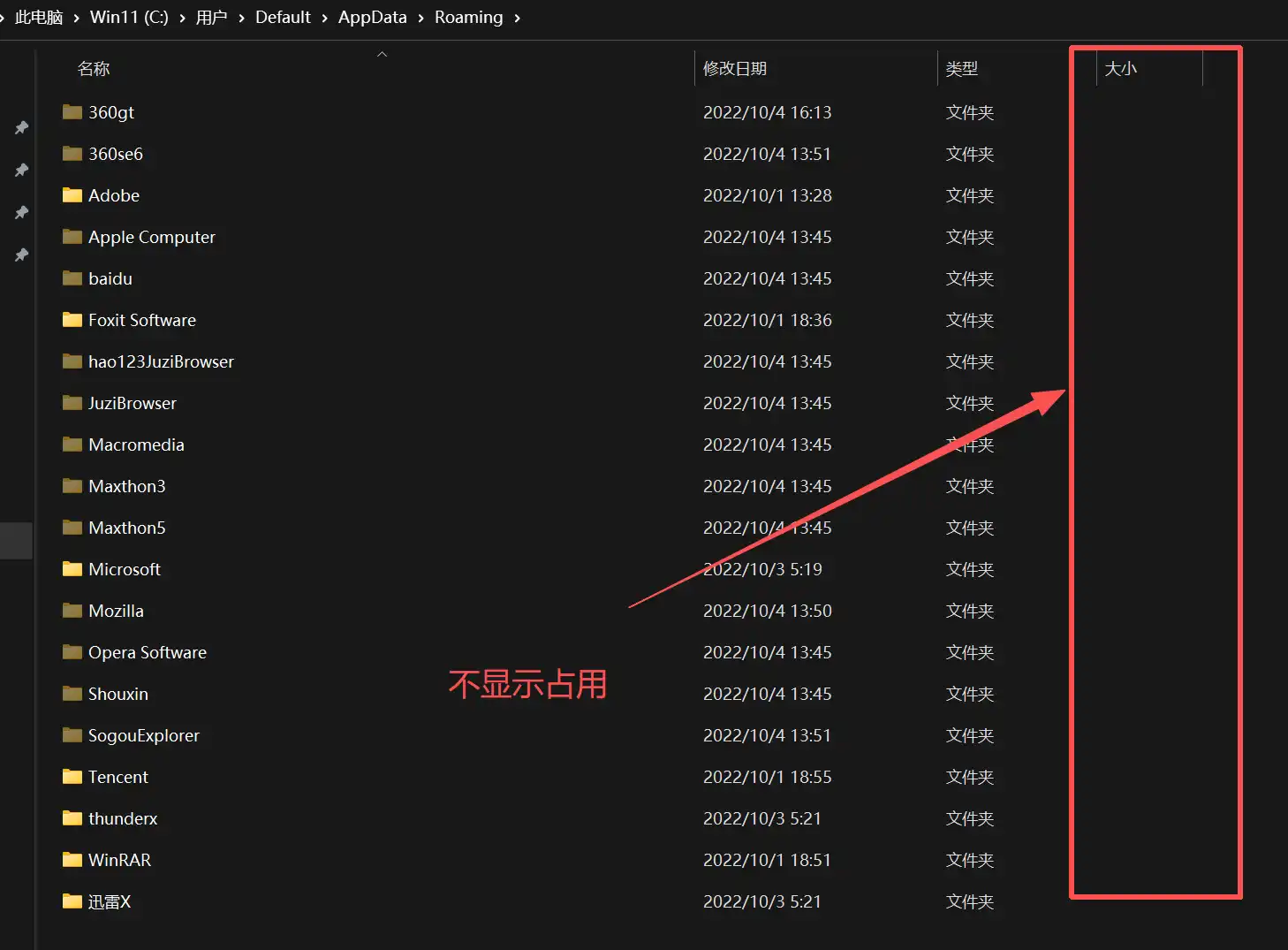Select the folder name Microsoft
Screen dimensions: 1288x950
coord(125,569)
